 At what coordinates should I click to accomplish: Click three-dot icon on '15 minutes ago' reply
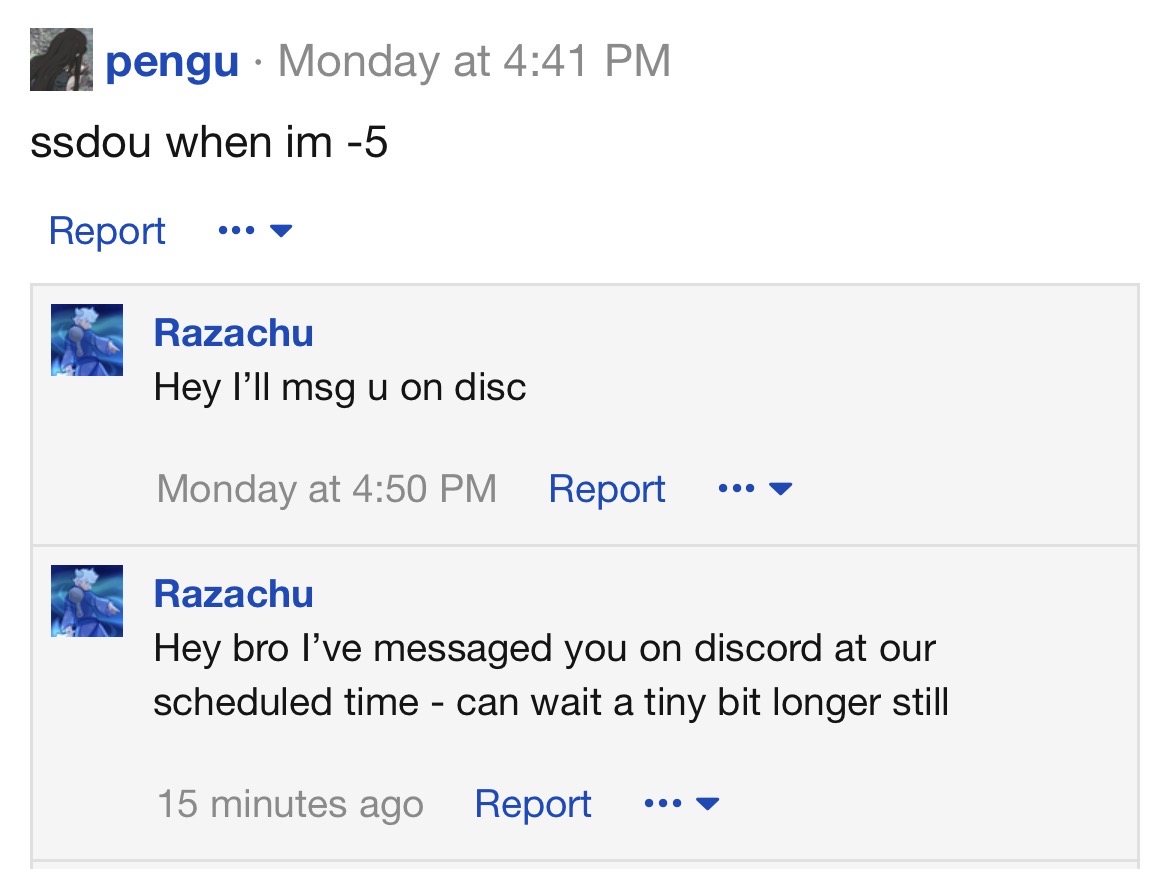(663, 804)
